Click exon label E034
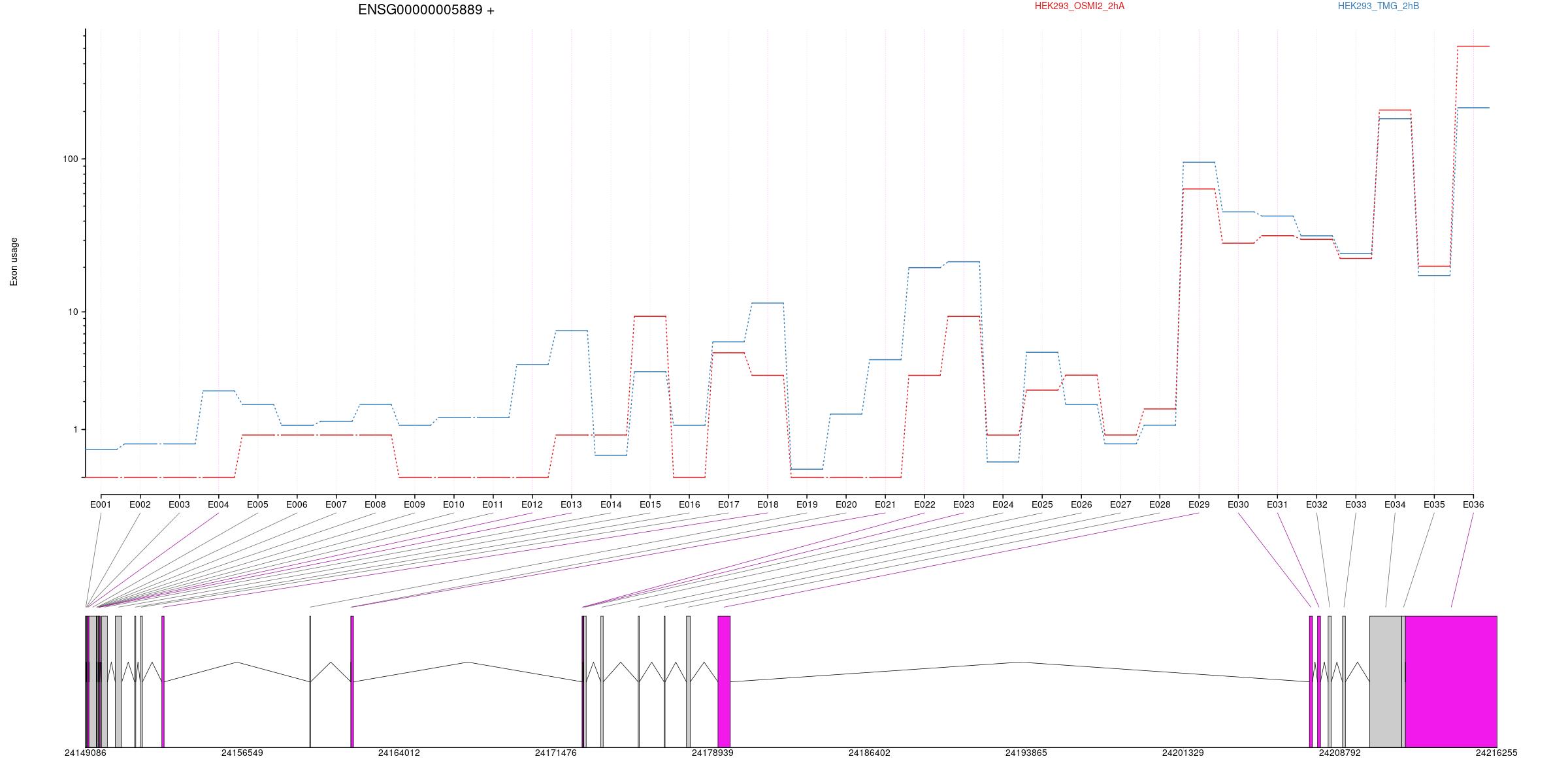This screenshot has height=784, width=1568. 1395,504
